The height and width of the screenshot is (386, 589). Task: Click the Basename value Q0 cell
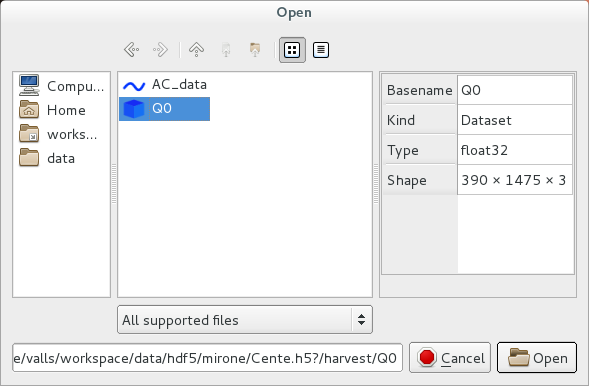515,90
